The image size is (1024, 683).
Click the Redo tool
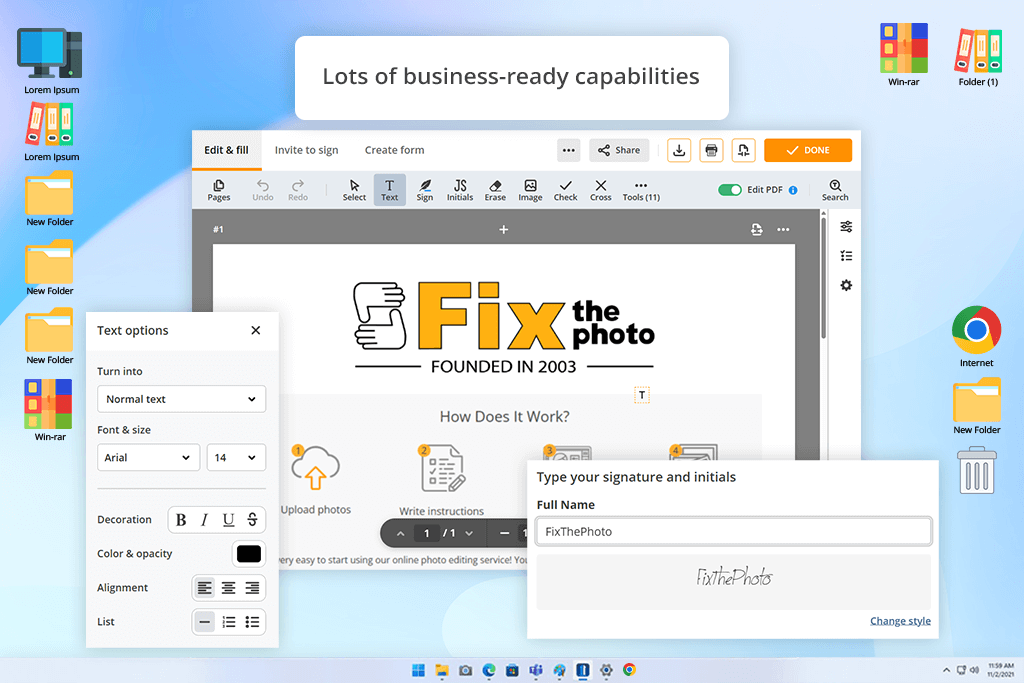tap(298, 190)
